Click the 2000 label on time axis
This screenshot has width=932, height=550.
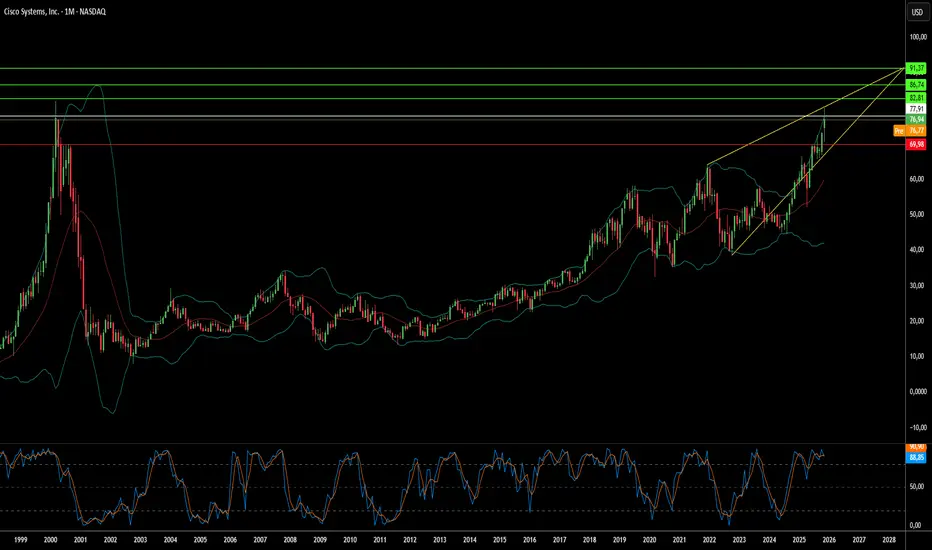(51, 538)
